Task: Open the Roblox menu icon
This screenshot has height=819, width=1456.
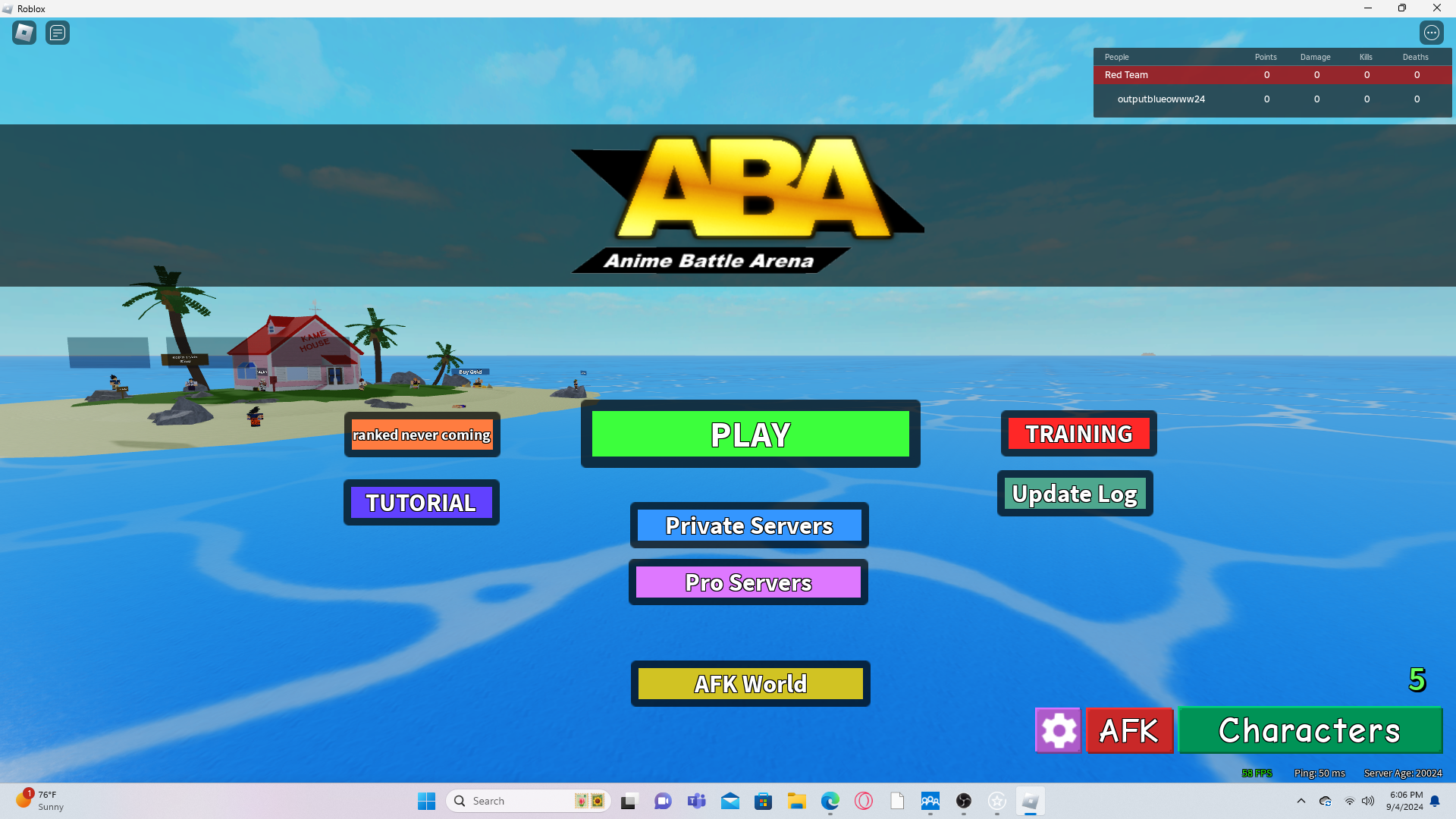Action: [x=24, y=33]
